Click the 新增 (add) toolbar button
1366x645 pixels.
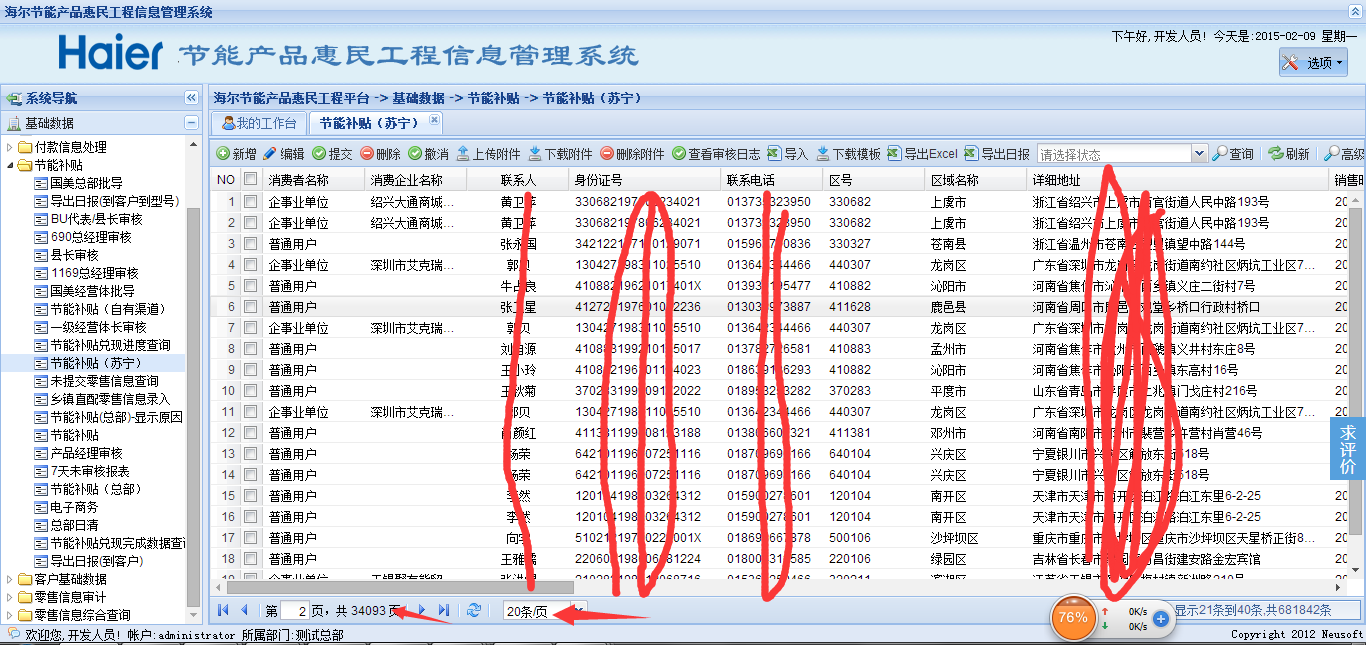[x=236, y=154]
